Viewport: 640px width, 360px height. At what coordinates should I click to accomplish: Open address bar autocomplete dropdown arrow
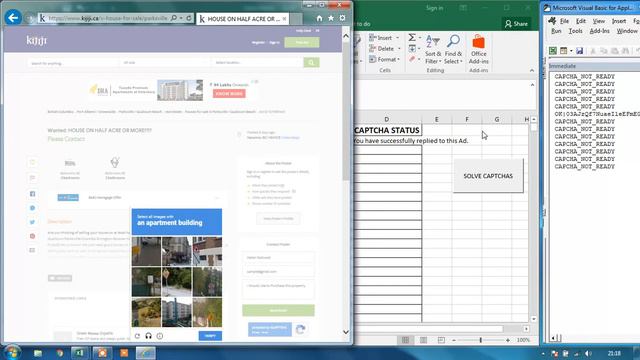point(181,18)
